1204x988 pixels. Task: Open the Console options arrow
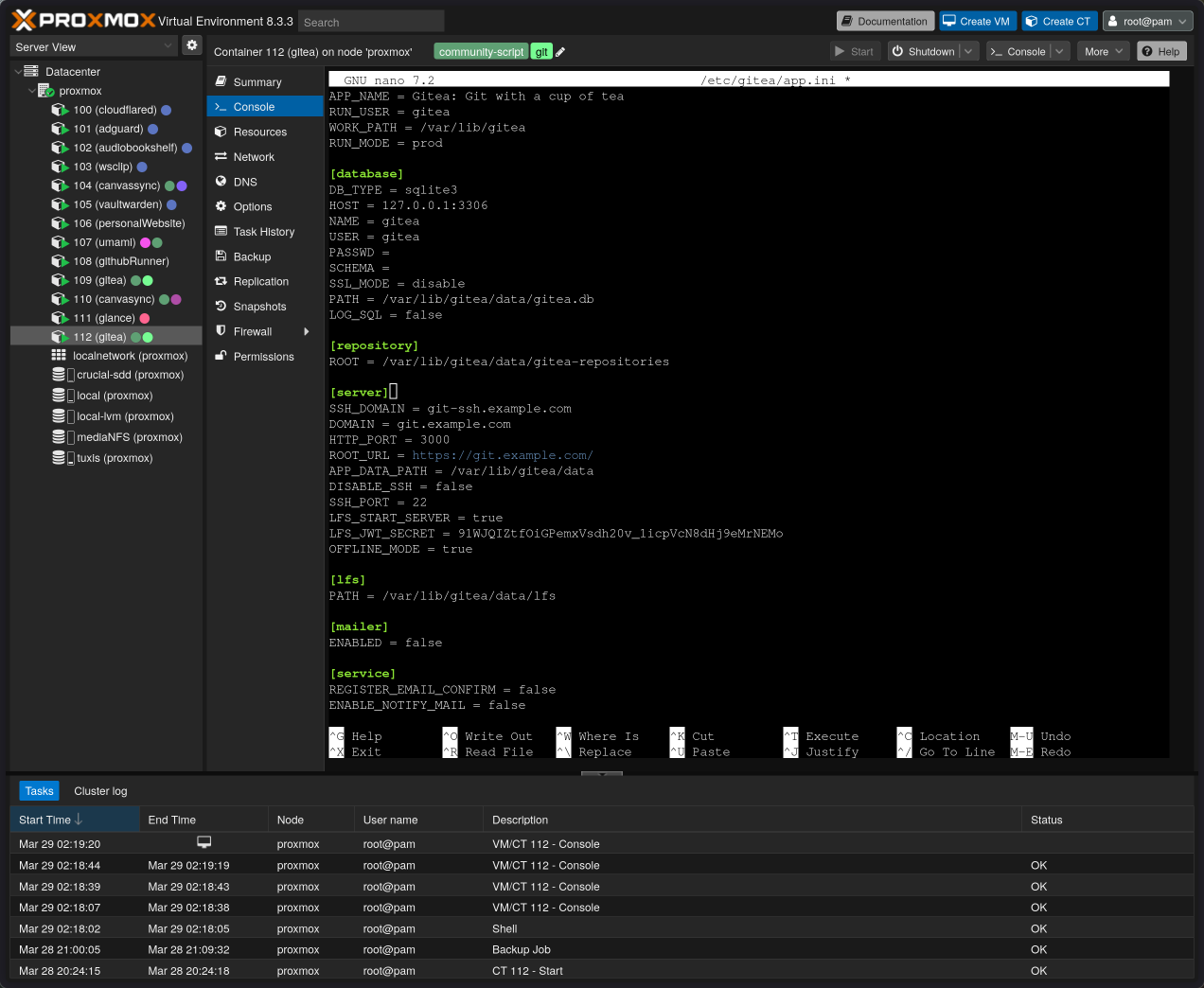click(x=1060, y=51)
